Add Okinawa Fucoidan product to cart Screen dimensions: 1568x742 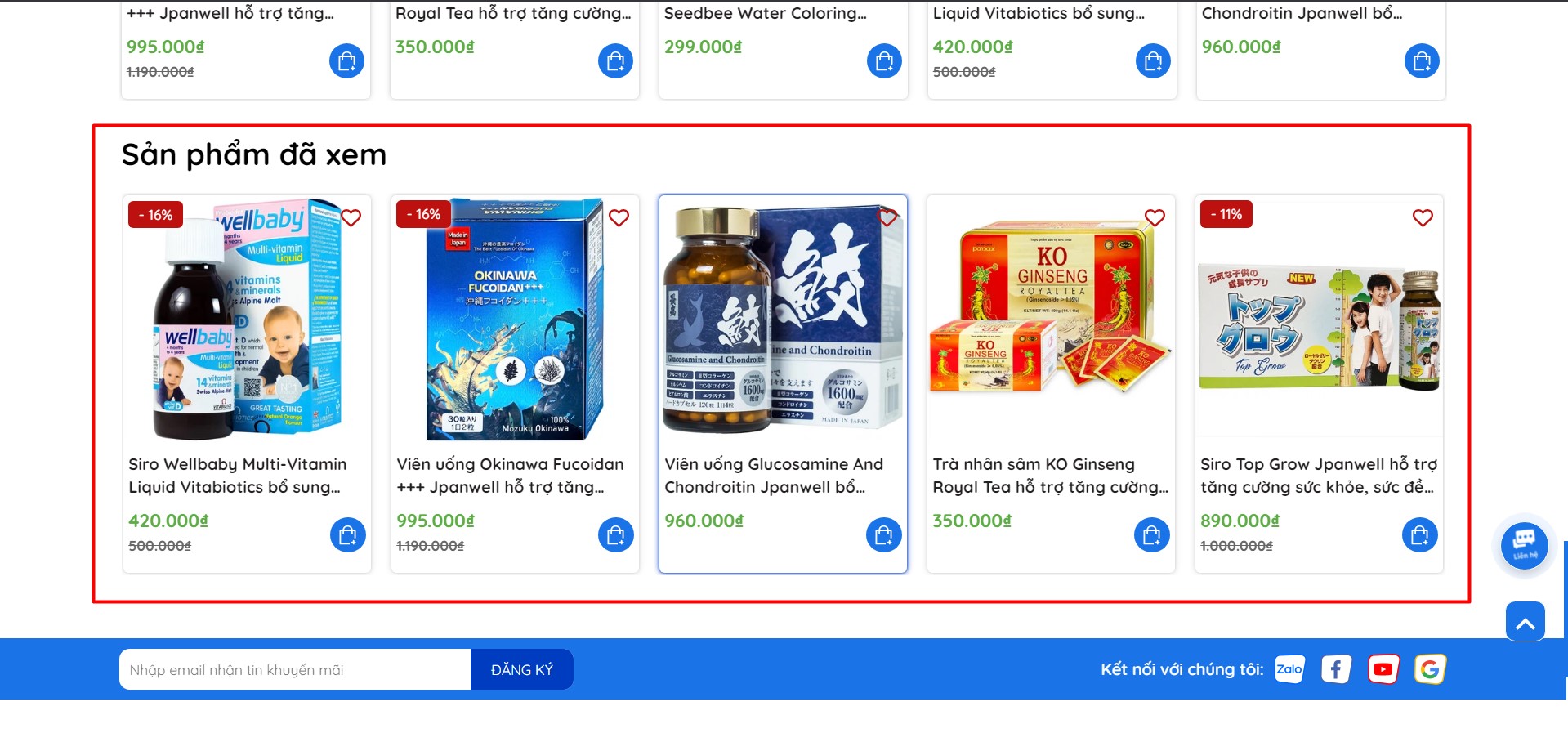615,535
